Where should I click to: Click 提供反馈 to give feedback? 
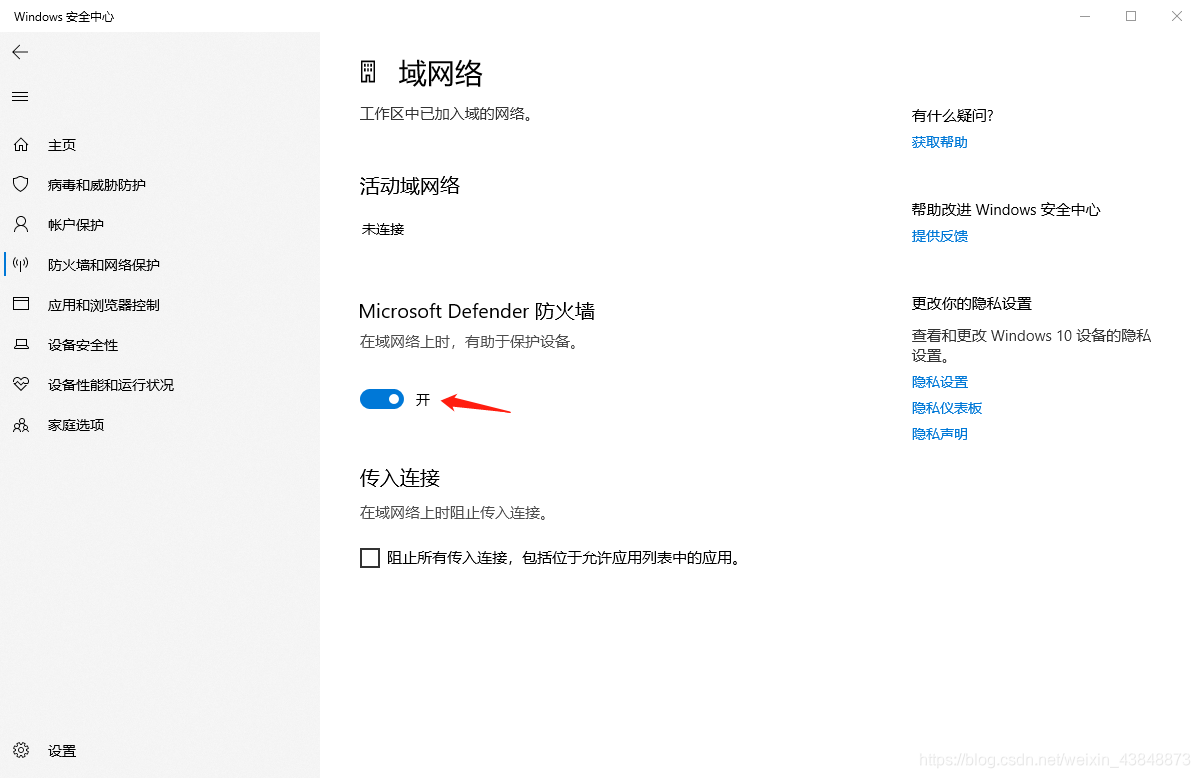pos(938,235)
